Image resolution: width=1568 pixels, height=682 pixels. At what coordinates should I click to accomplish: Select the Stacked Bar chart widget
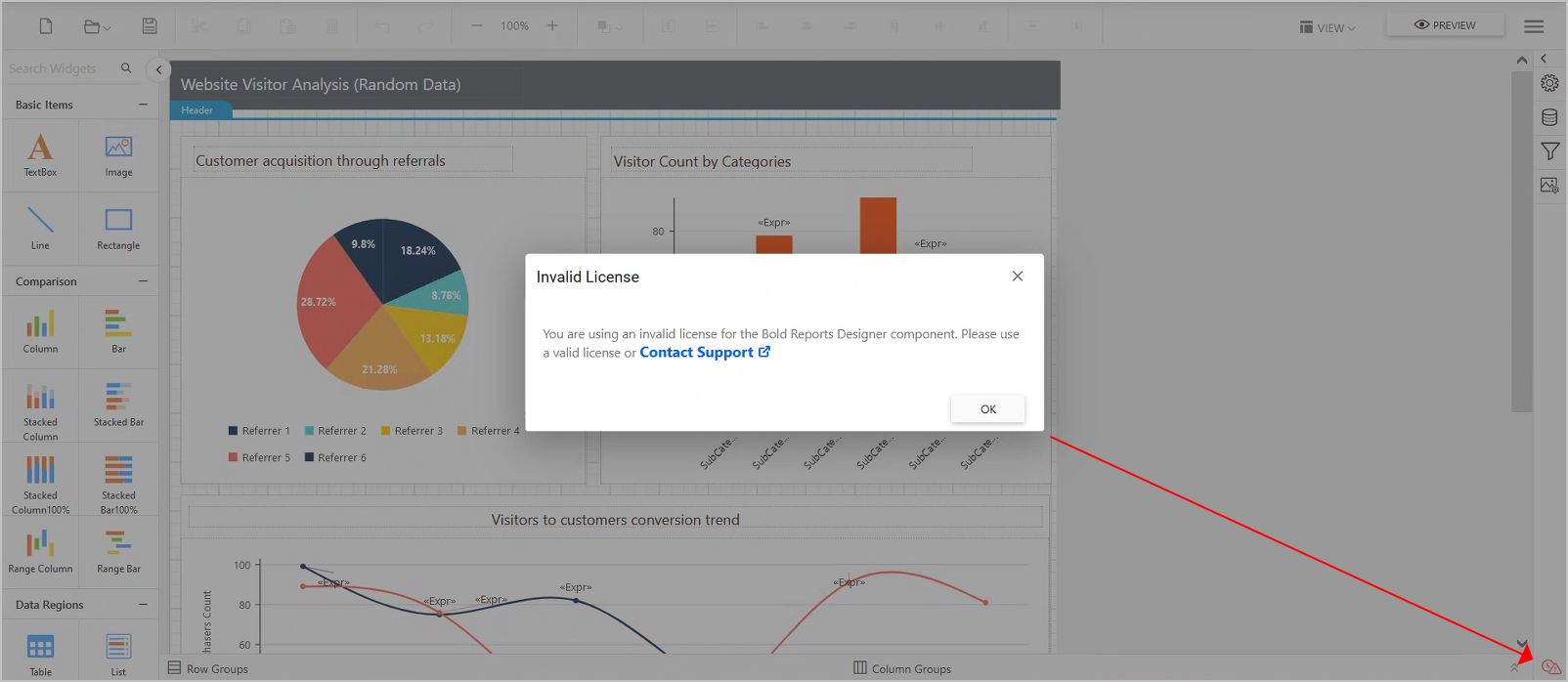point(118,405)
